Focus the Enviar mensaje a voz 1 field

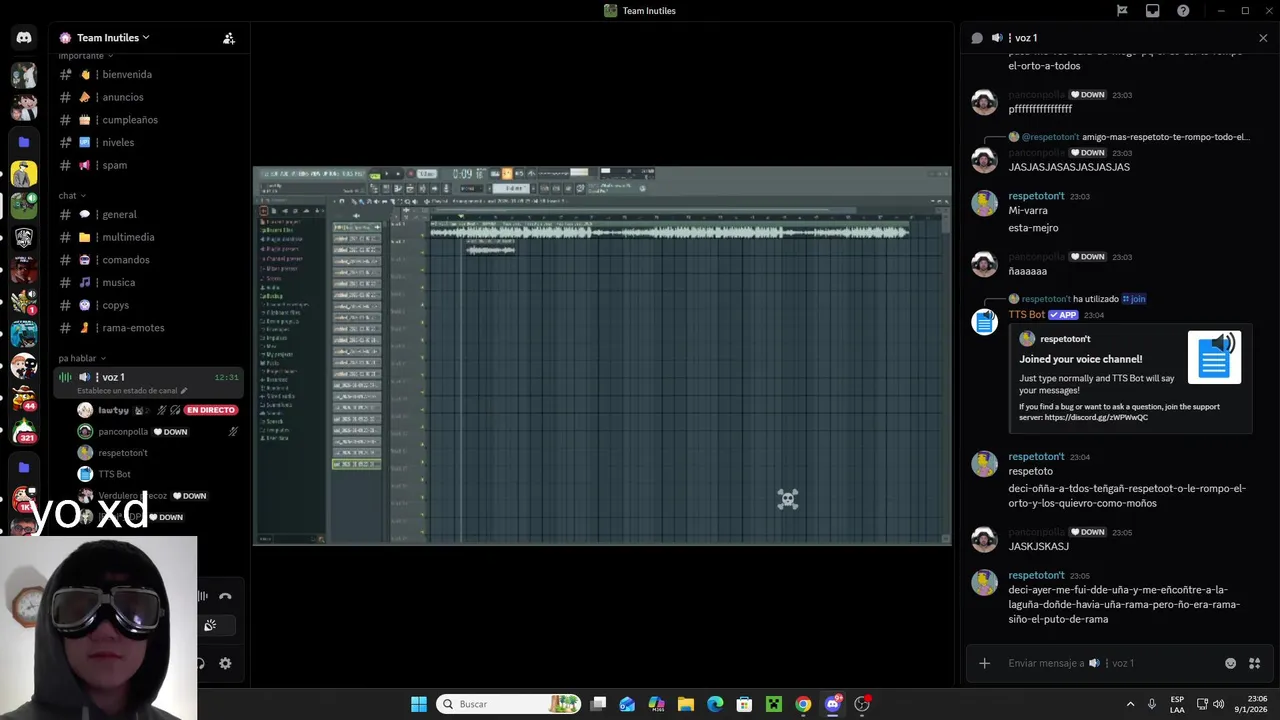pyautogui.click(x=1110, y=663)
